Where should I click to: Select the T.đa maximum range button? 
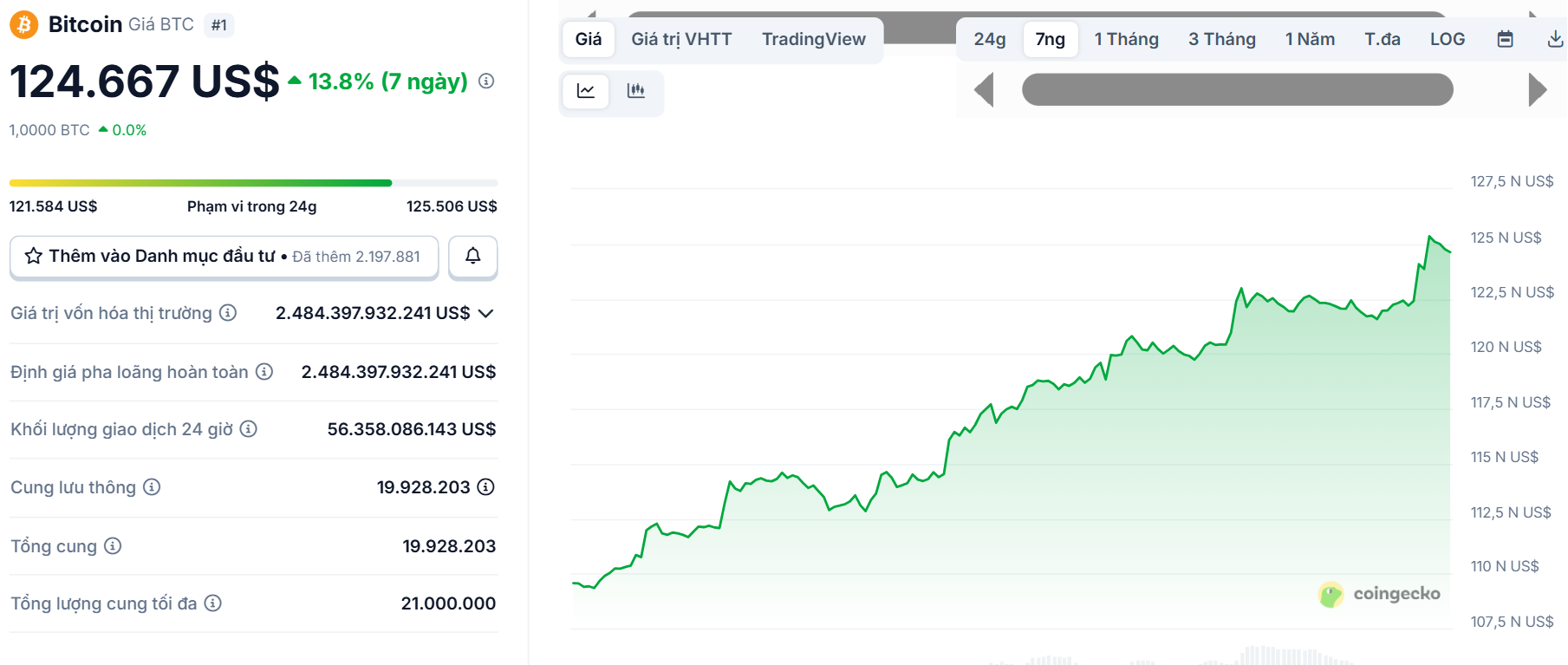[1382, 39]
